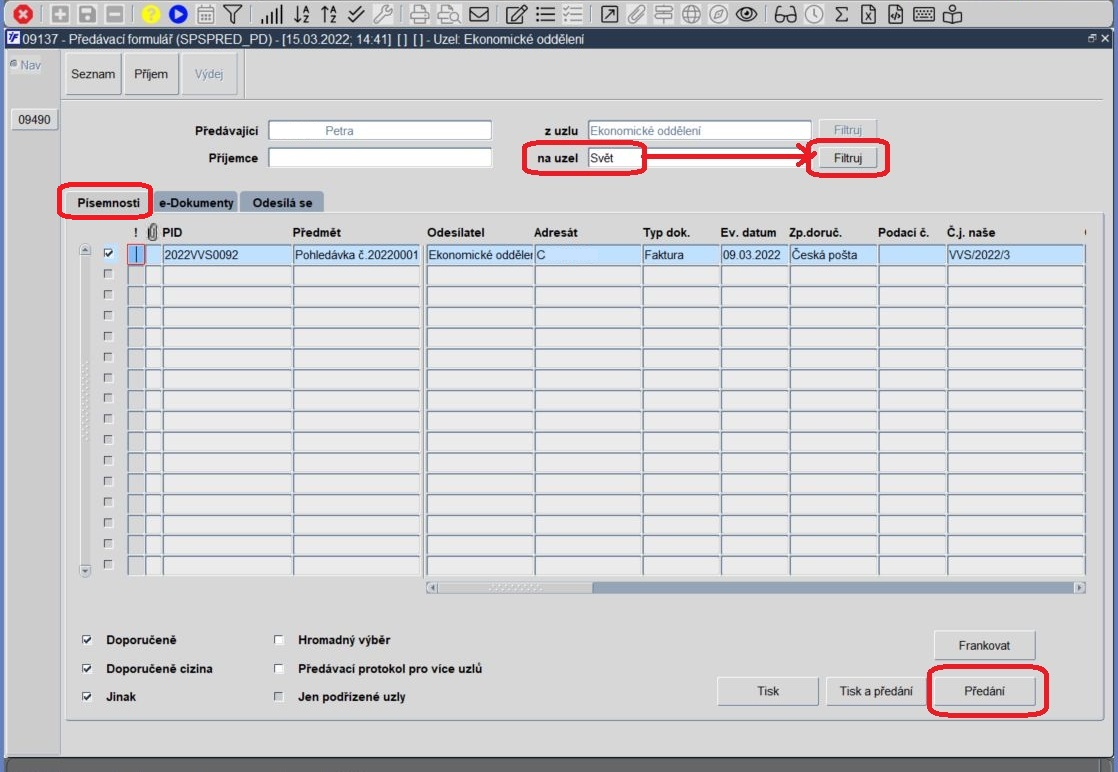
Task: Click the floppy disk save icon
Action: (87, 14)
